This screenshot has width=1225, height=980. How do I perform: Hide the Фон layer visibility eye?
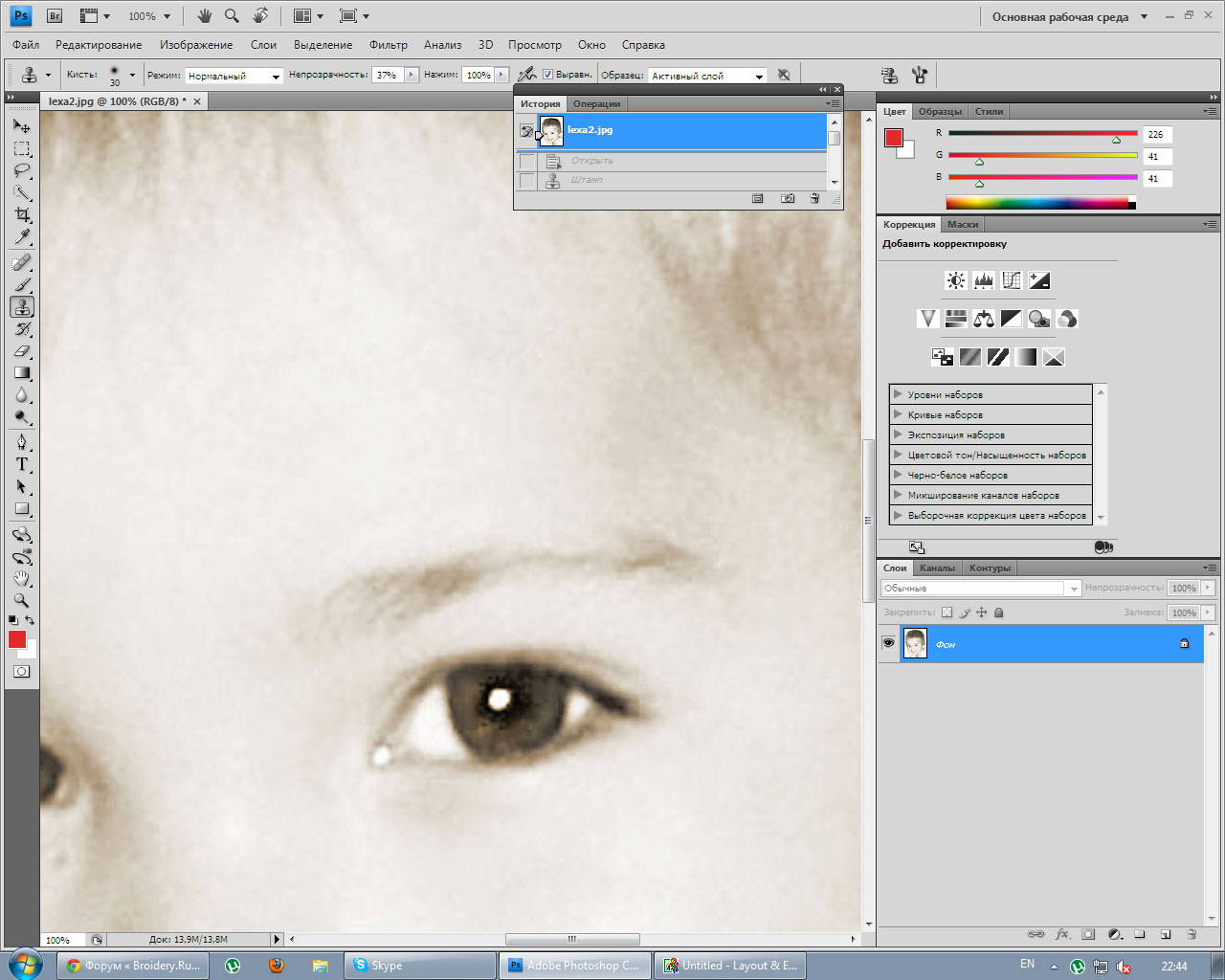[x=888, y=643]
